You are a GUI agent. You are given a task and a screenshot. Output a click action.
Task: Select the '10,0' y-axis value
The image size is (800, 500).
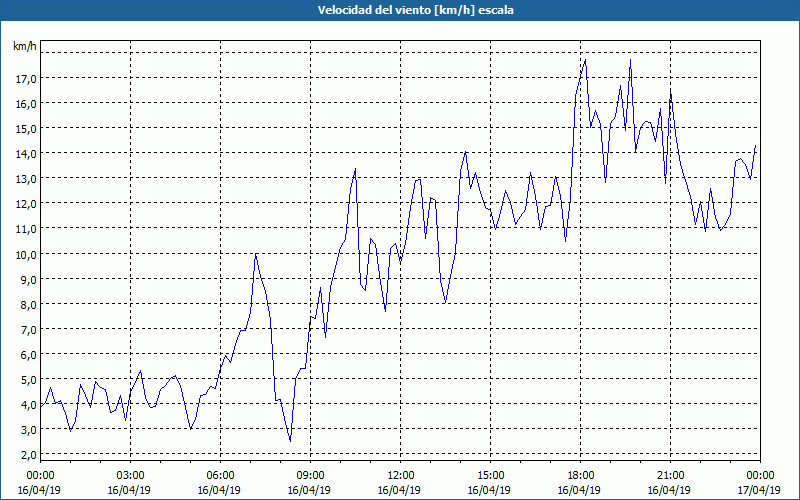[x=27, y=254]
